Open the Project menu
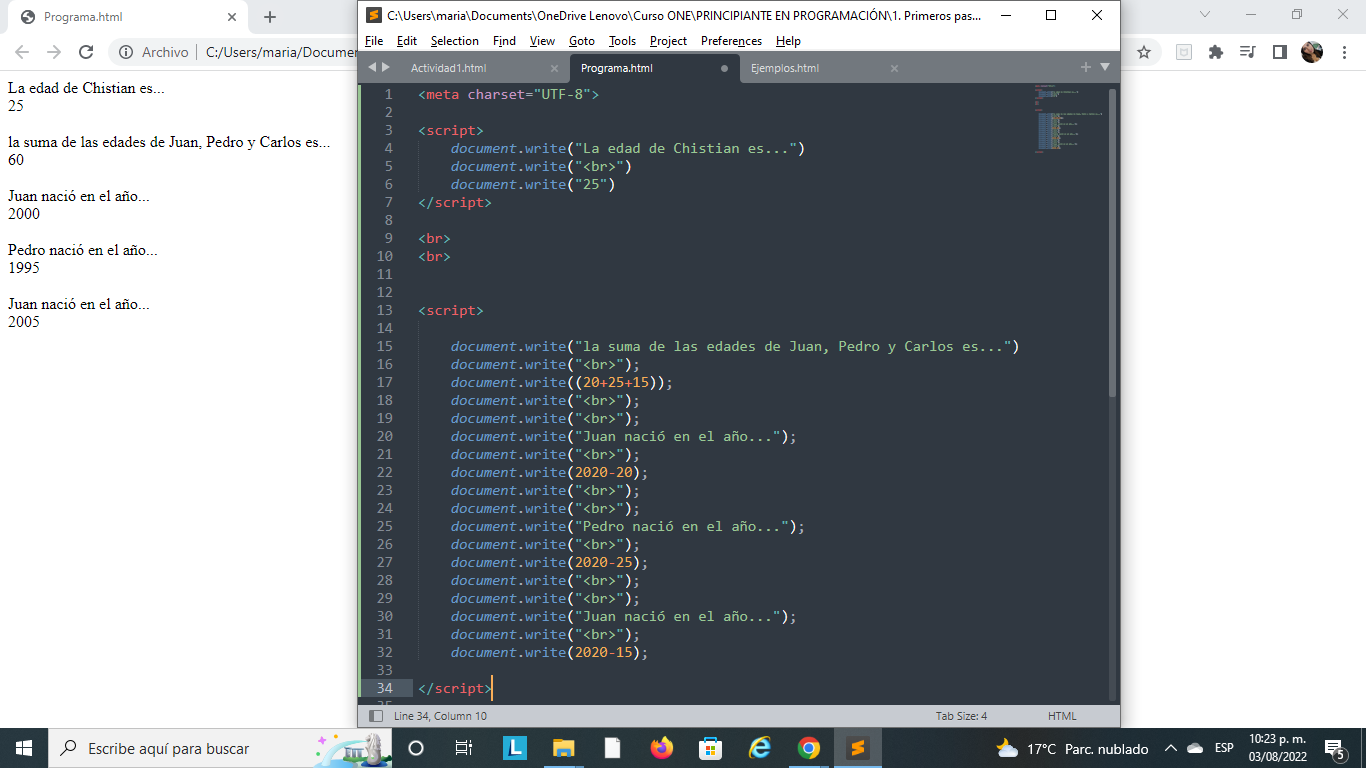 click(669, 41)
